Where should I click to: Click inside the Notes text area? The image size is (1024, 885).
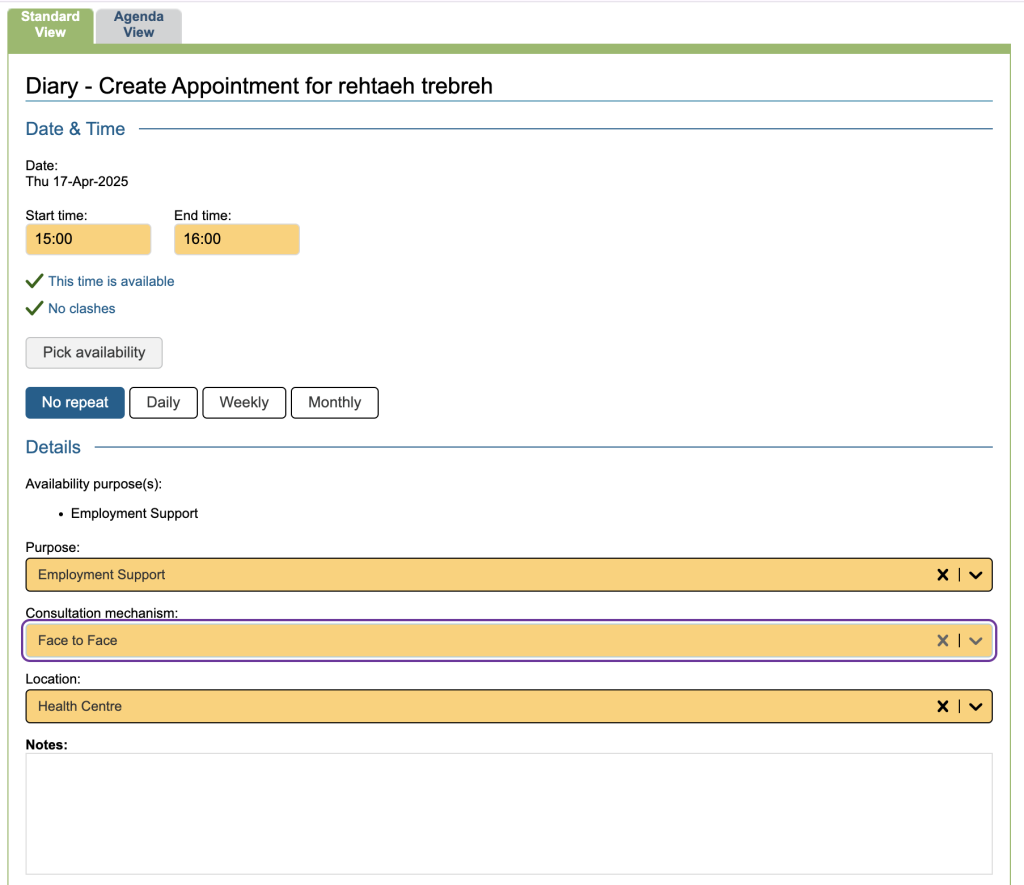(x=508, y=813)
